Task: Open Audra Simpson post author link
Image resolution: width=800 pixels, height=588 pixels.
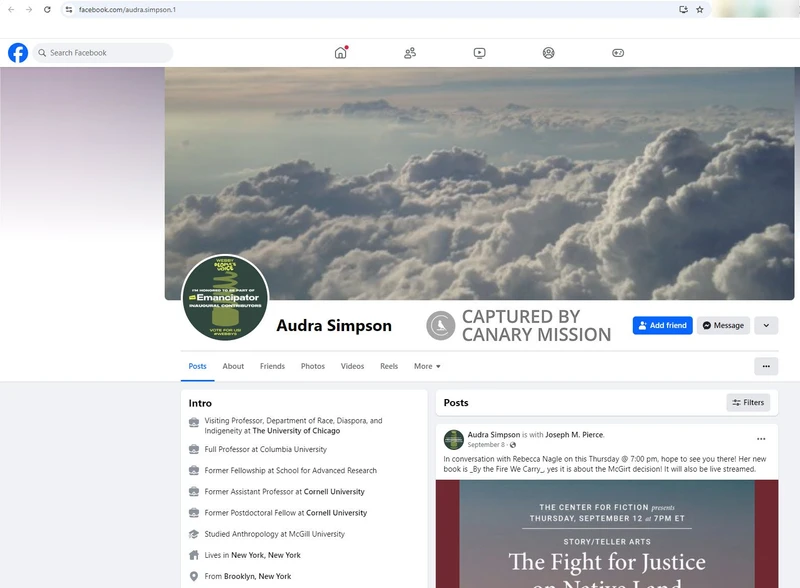Action: tap(493, 435)
